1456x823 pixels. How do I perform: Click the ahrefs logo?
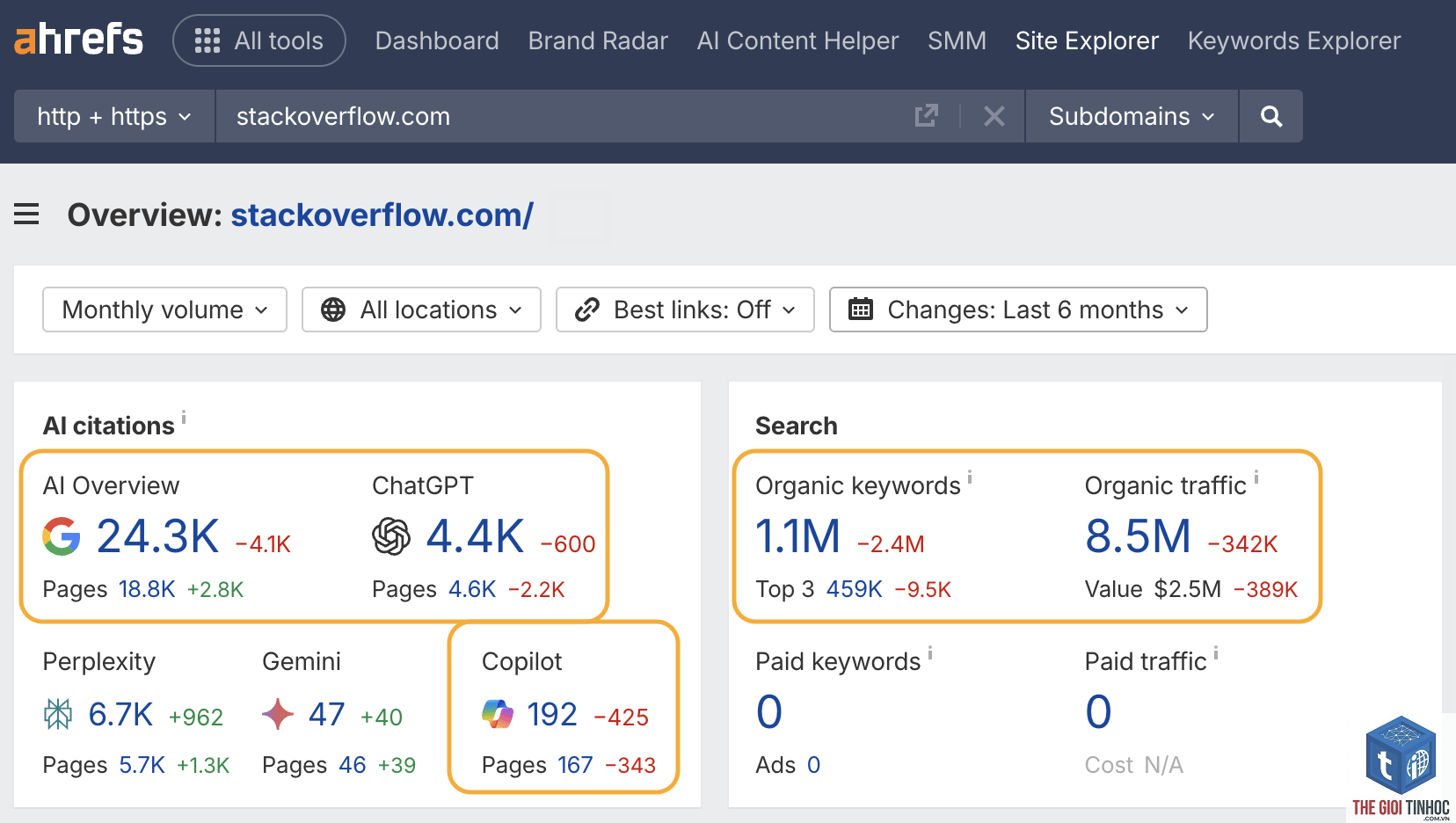tap(78, 40)
